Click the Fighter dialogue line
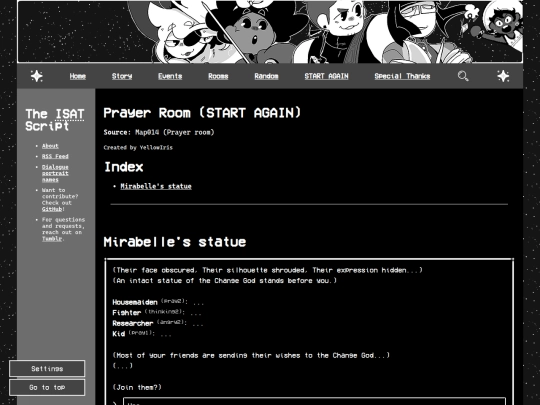This screenshot has height=405, width=540. point(157,313)
